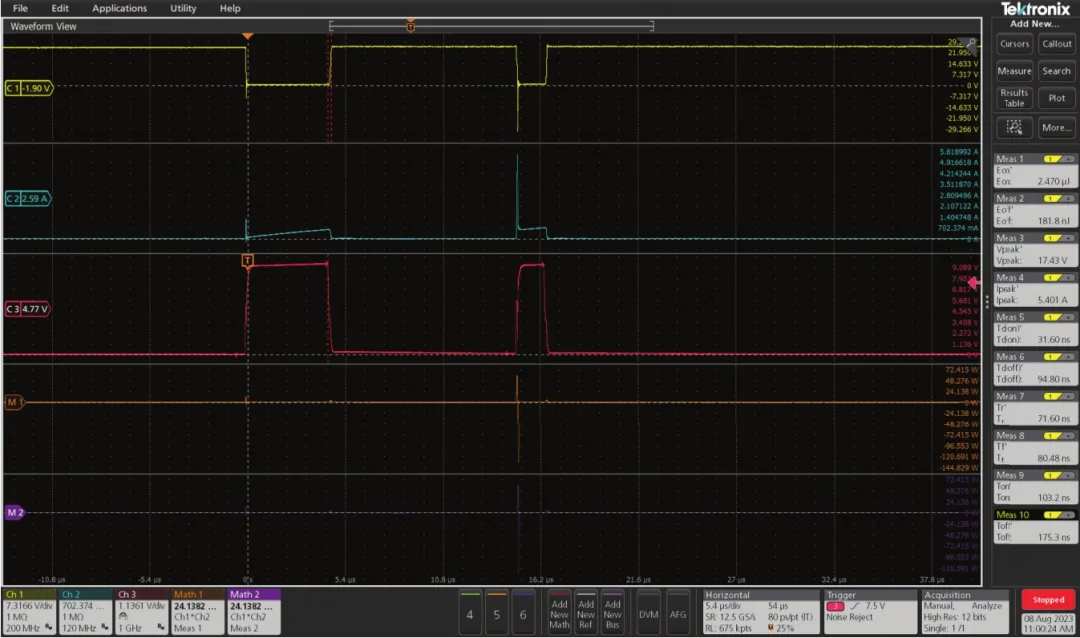
Task: Click the zoom magnifier icon in Add New panel
Action: click(1014, 127)
